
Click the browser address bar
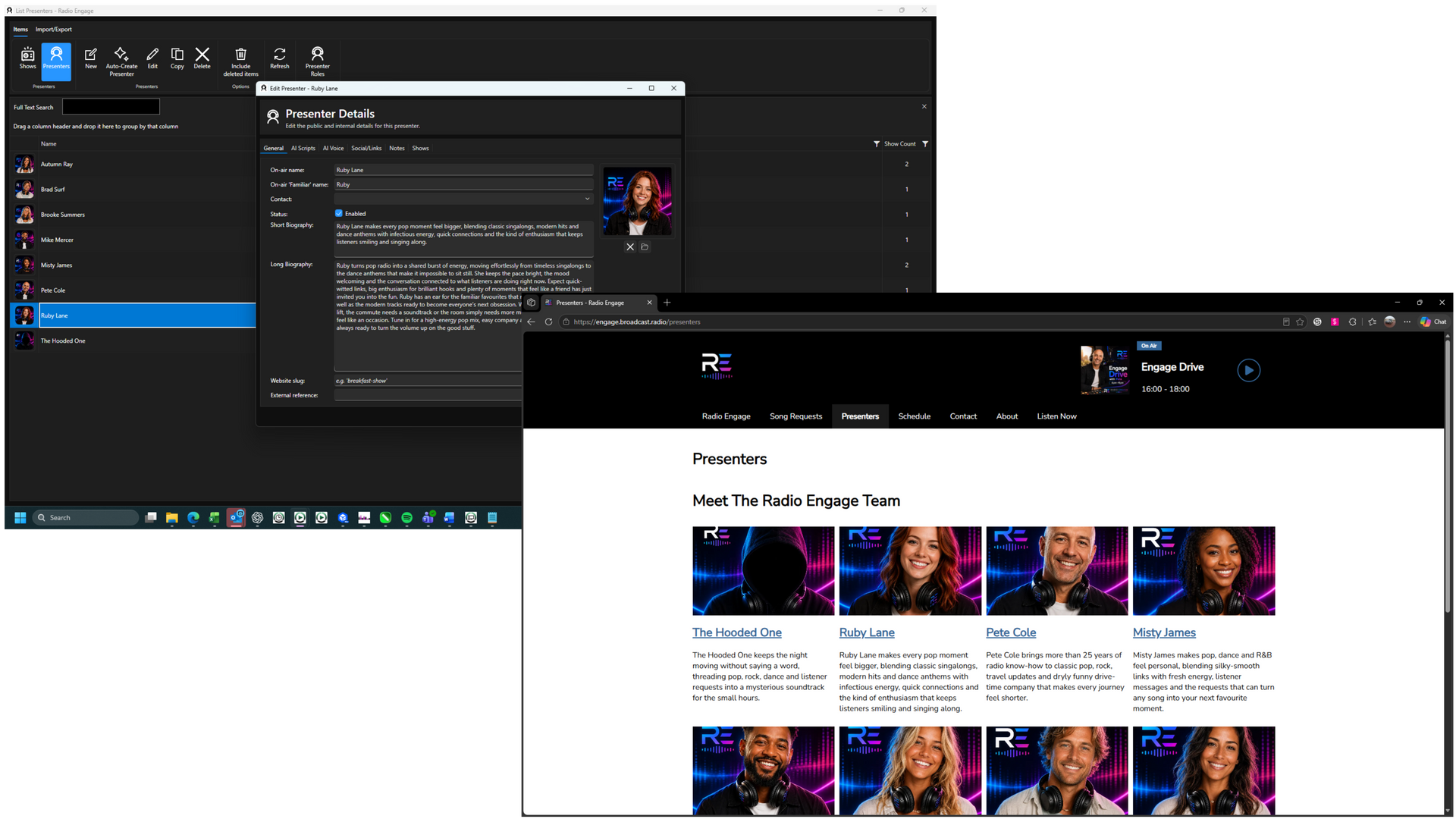point(918,322)
